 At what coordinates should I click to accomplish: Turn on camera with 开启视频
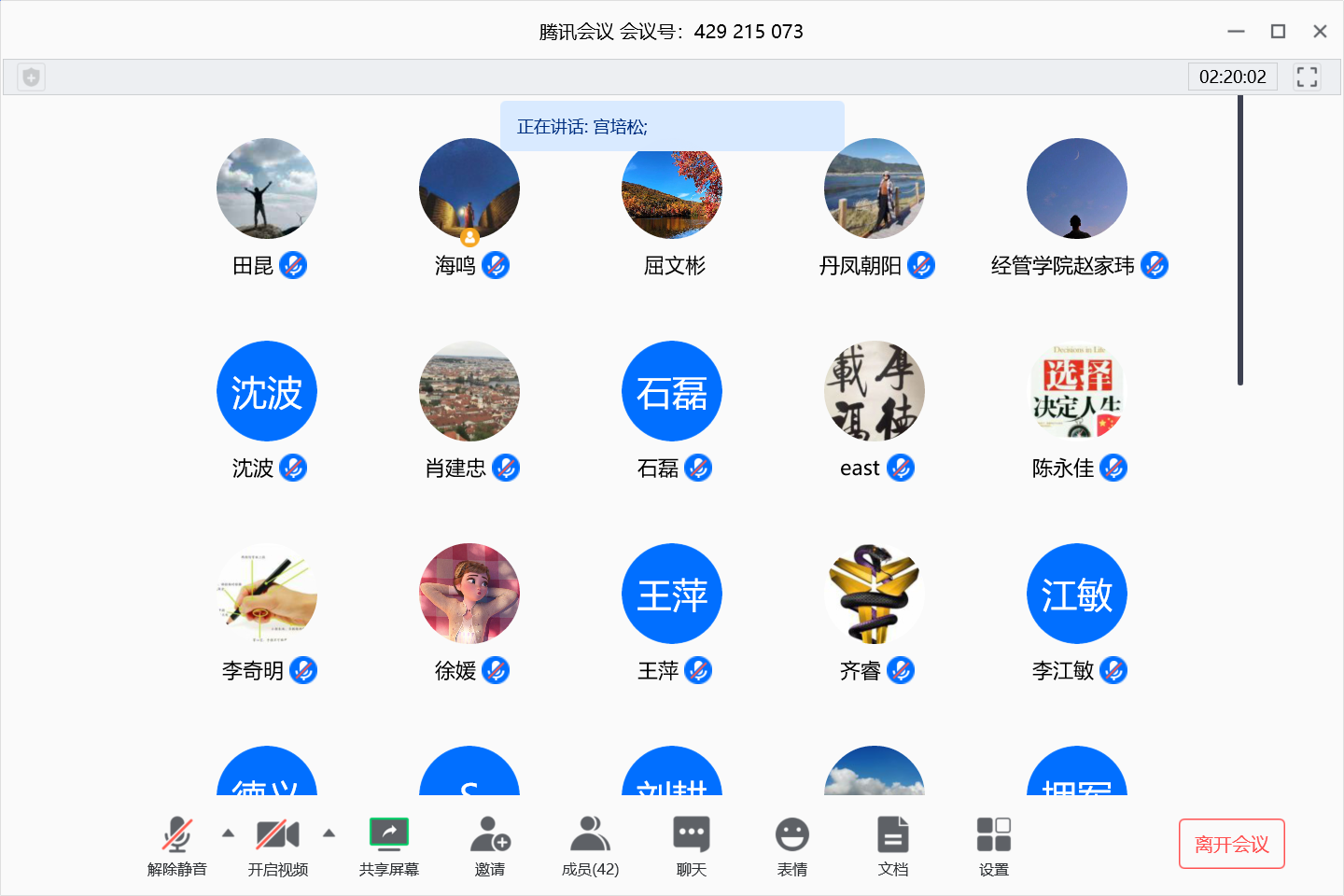click(277, 835)
